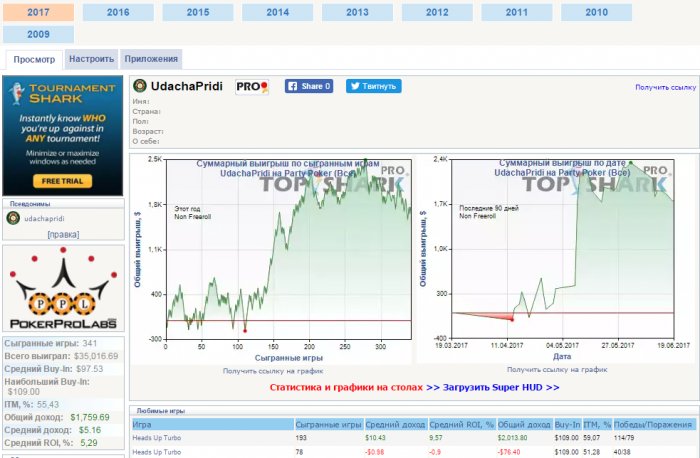This screenshot has height=458, width=700.
Task: Sort favorite games table by ITM, % column header
Action: point(597,425)
